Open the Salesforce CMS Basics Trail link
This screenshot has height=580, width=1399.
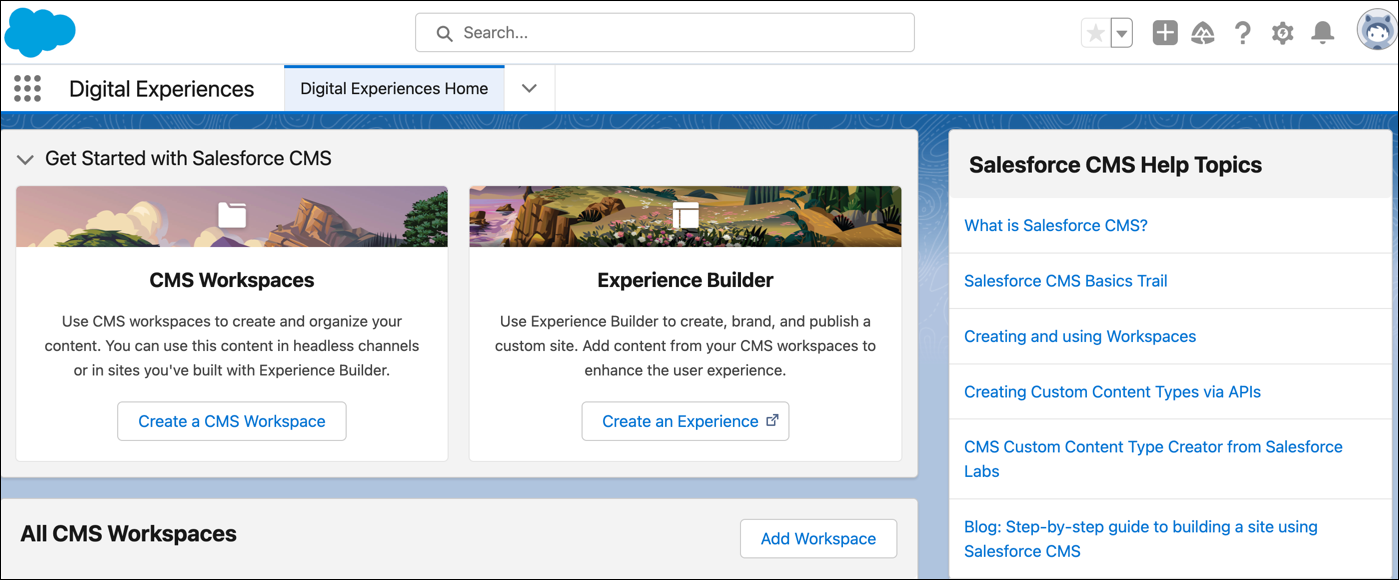tap(1066, 281)
